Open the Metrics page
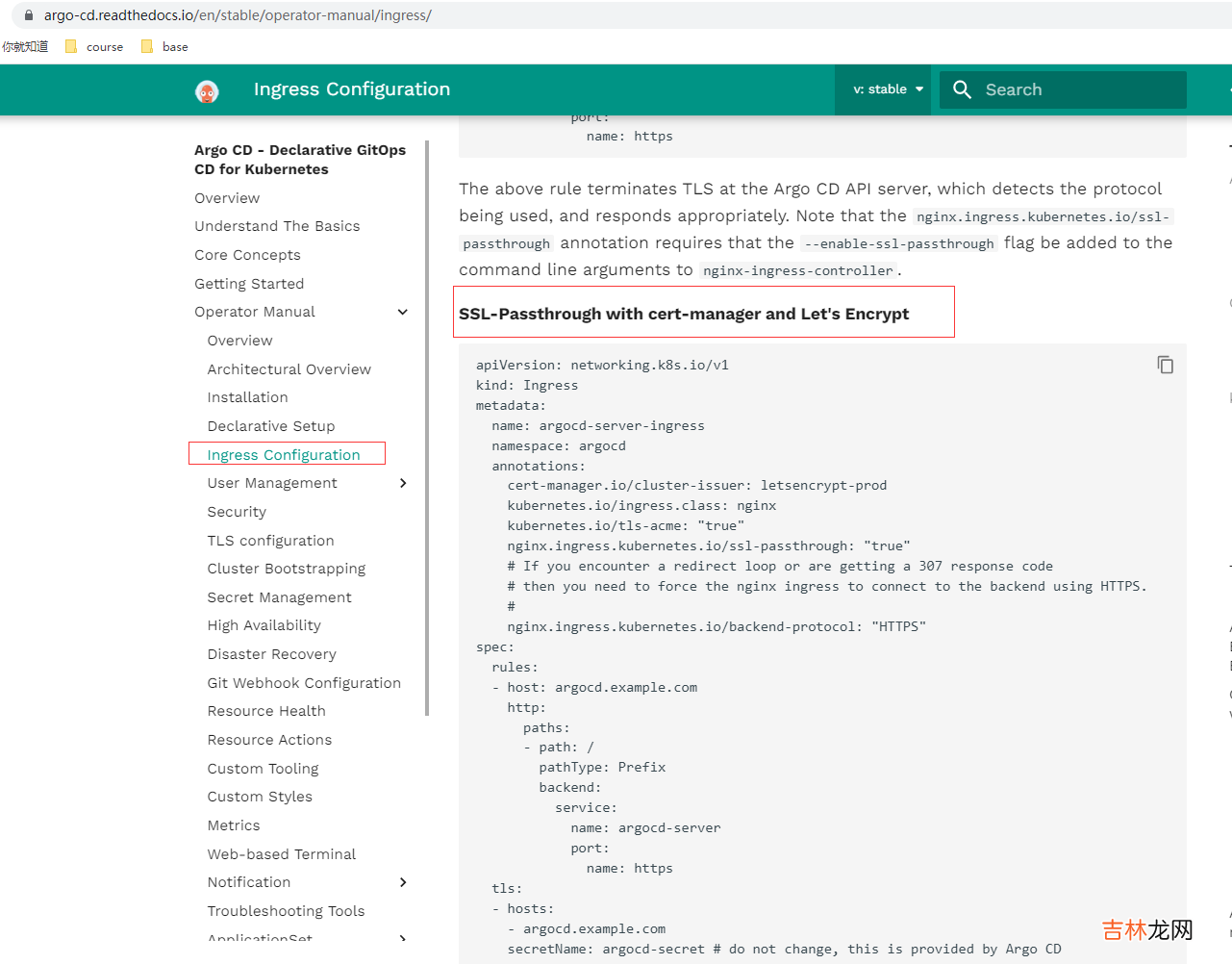This screenshot has height=964, width=1232. [234, 825]
